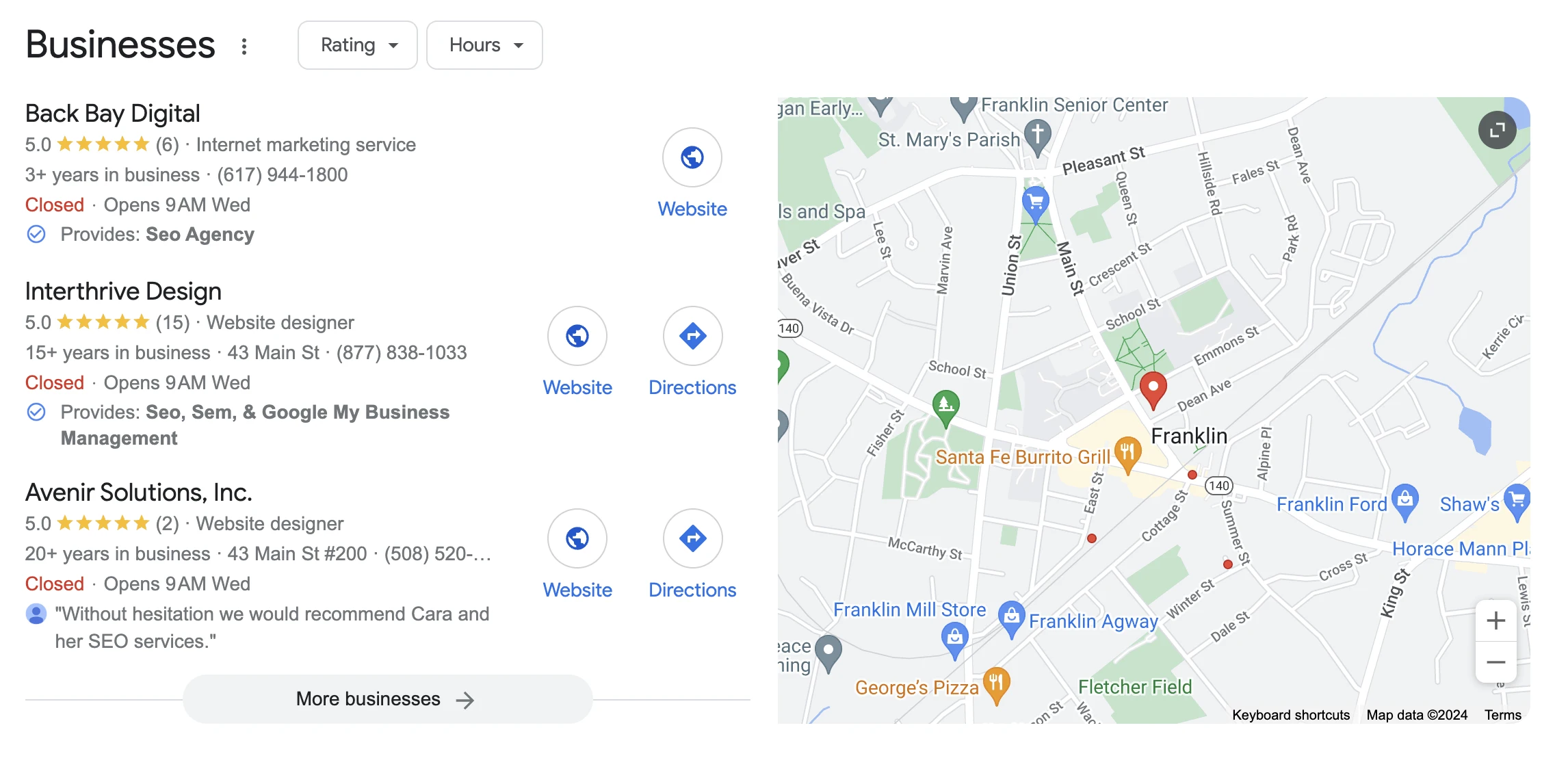Get directions to Interthrive Design
The height and width of the screenshot is (758, 1568).
tap(692, 336)
